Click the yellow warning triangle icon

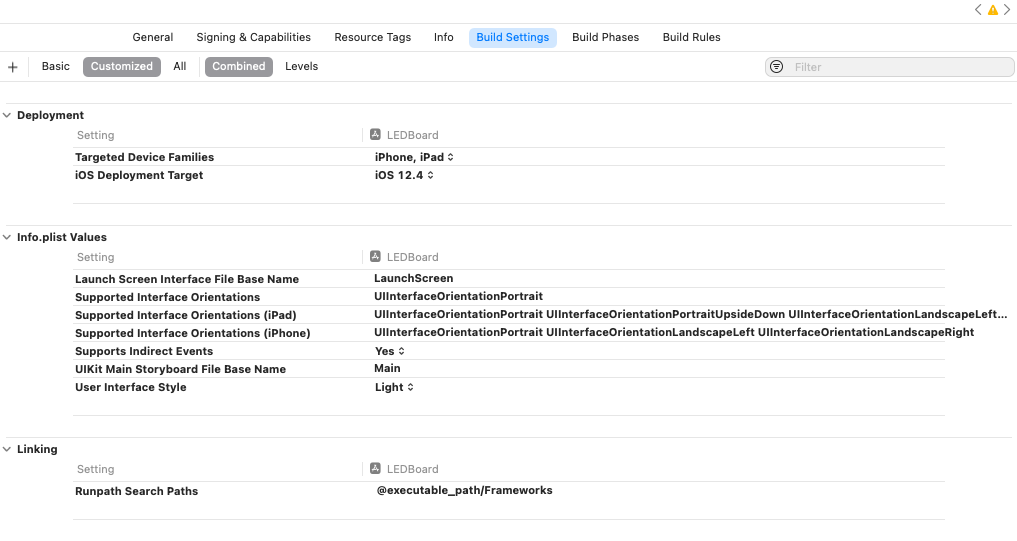(x=992, y=10)
